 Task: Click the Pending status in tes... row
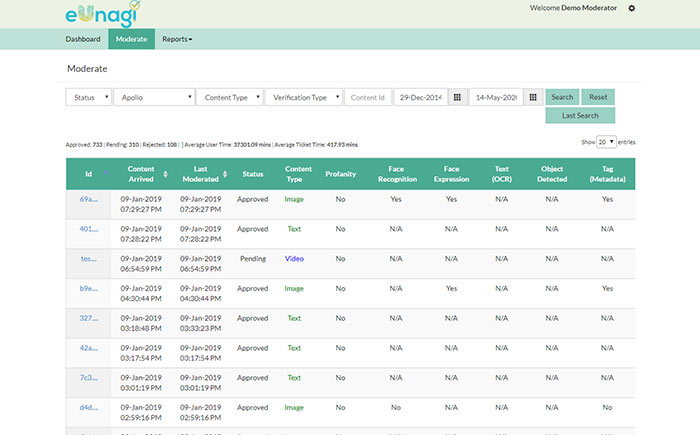pos(253,259)
